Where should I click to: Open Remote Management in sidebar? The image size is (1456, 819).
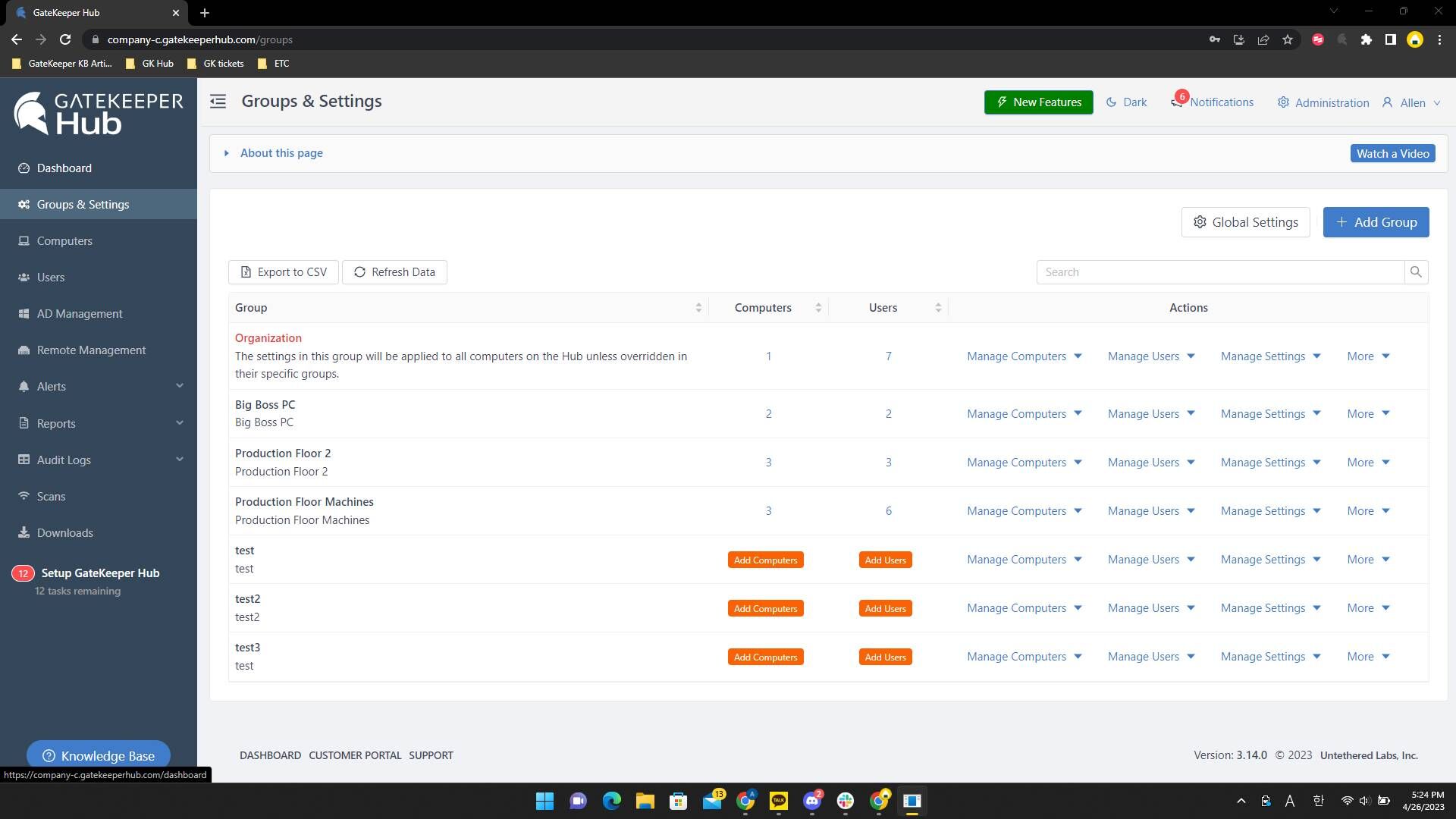pyautogui.click(x=91, y=350)
